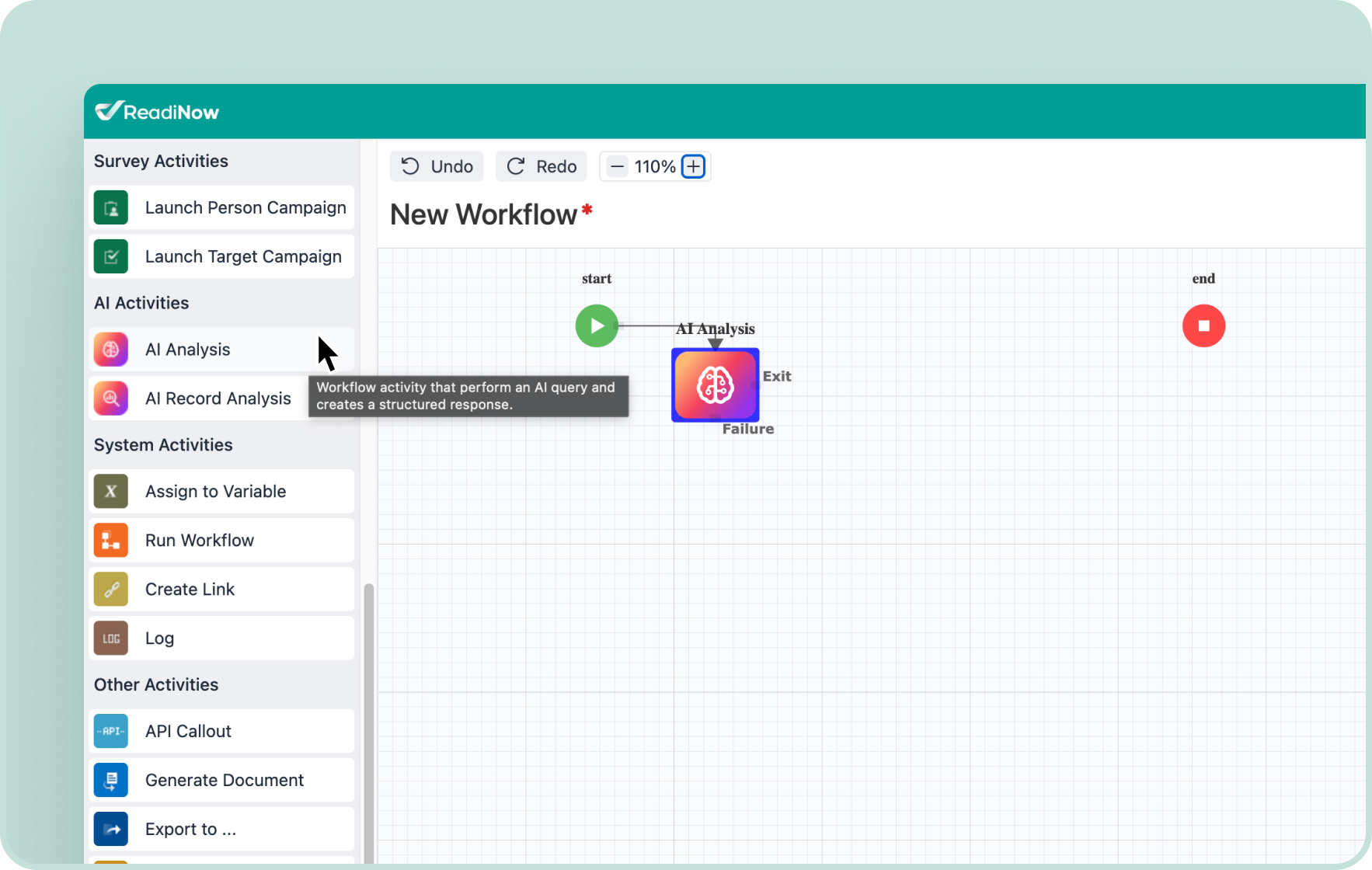Select the Launch Person Campaign icon
This screenshot has width=1372, height=870.
110,207
